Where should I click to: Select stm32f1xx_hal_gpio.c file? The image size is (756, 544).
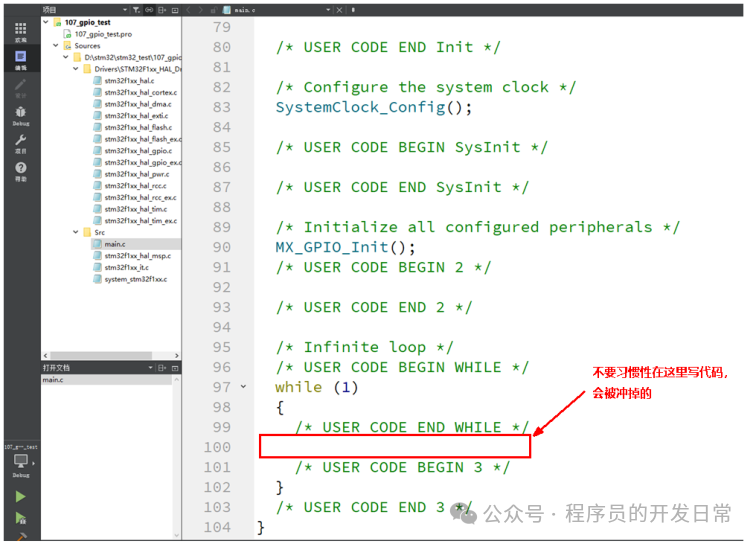coord(138,150)
